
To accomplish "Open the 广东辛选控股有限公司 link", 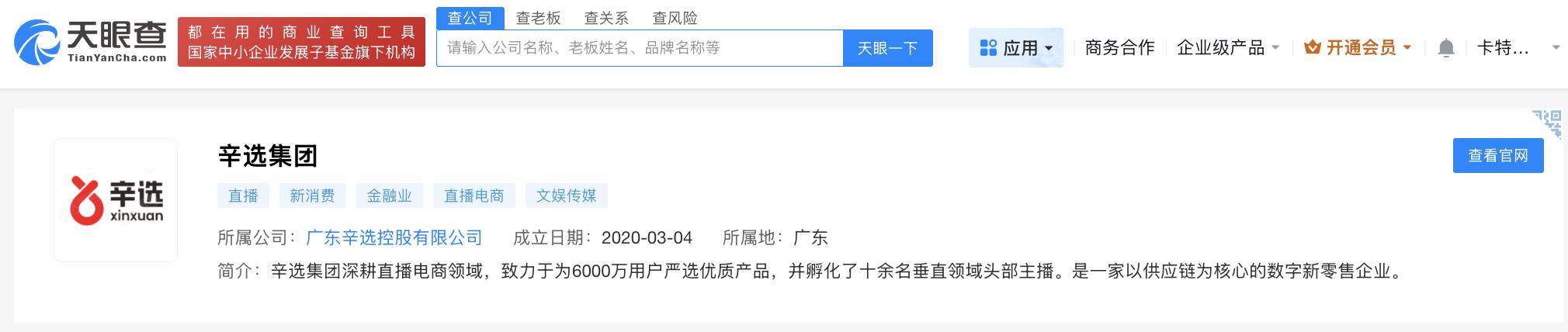I will click(394, 237).
